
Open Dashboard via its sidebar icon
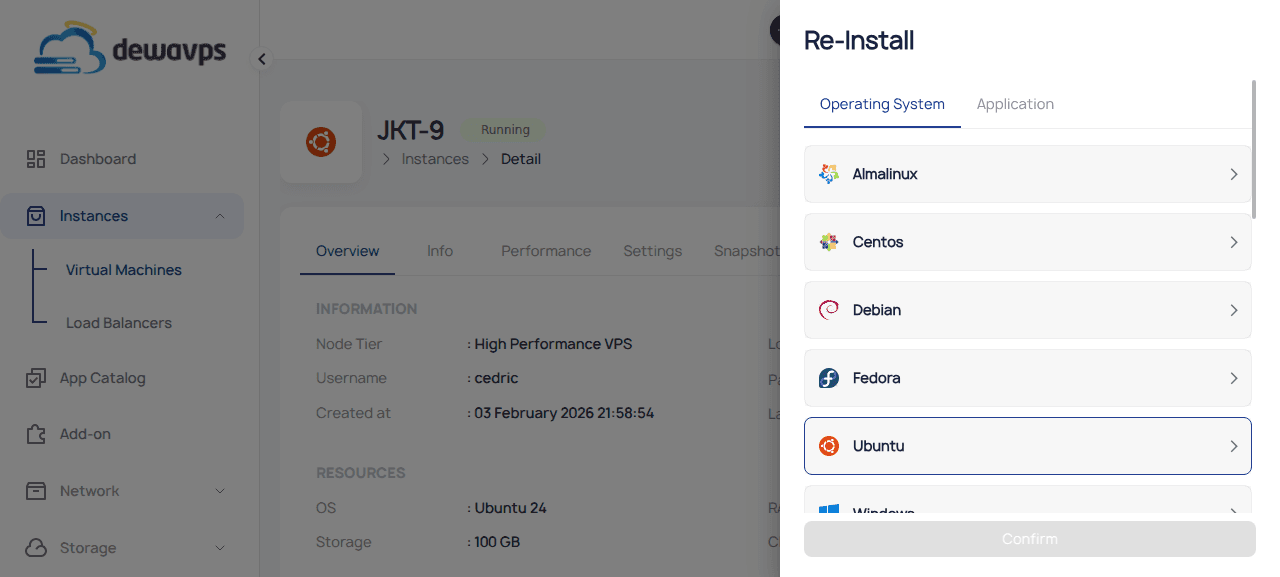(36, 158)
